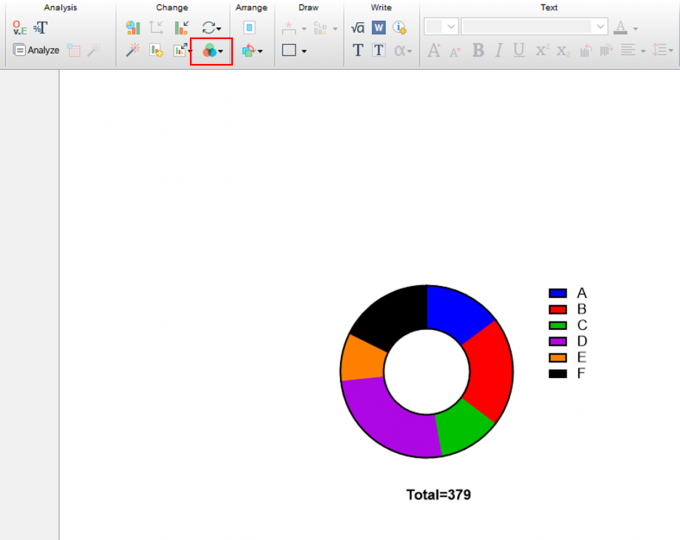The image size is (680, 540).
Task: Select the Total=379 label
Action: [x=438, y=494]
